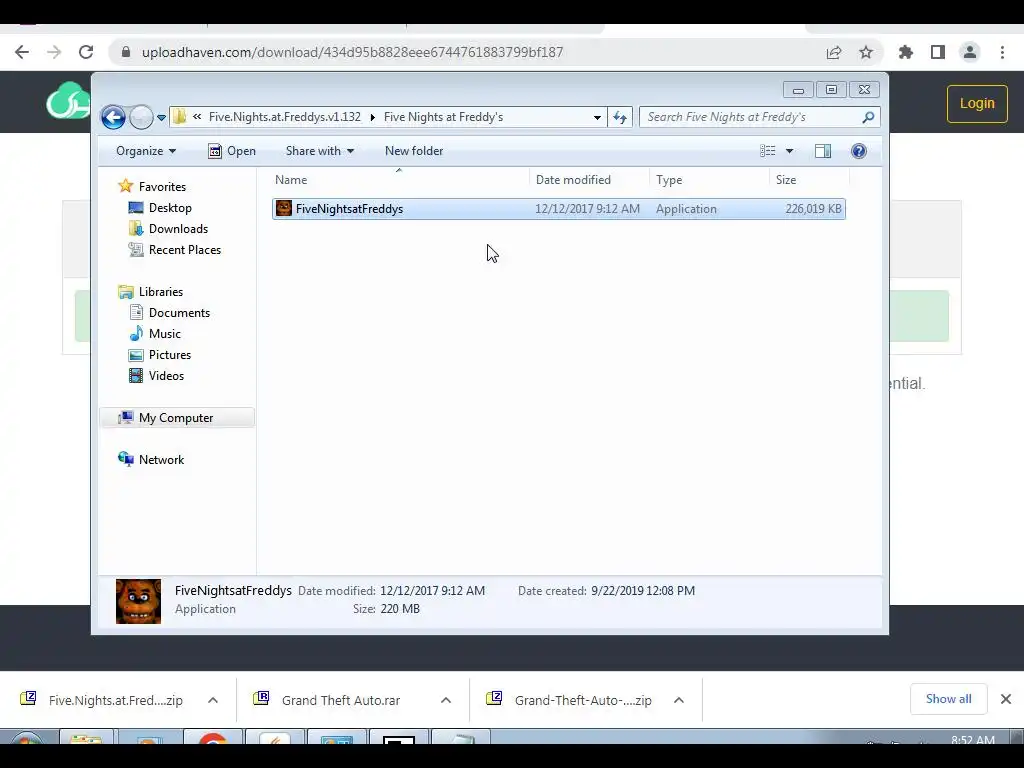Sort by Name column header
Screen dimensions: 1024x768
pyautogui.click(x=398, y=180)
